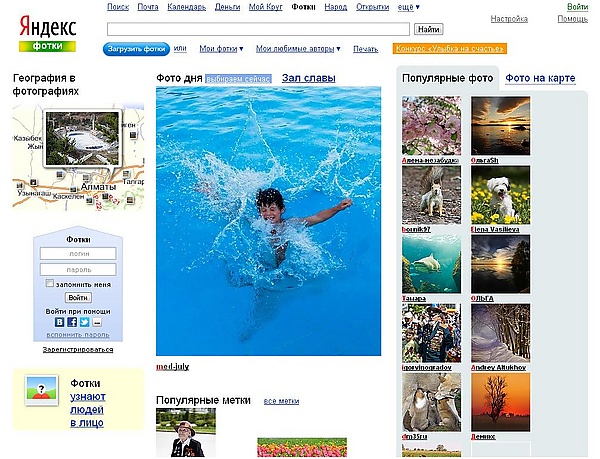Click photo marker near Алматы on map
The image size is (600, 459).
point(86,177)
